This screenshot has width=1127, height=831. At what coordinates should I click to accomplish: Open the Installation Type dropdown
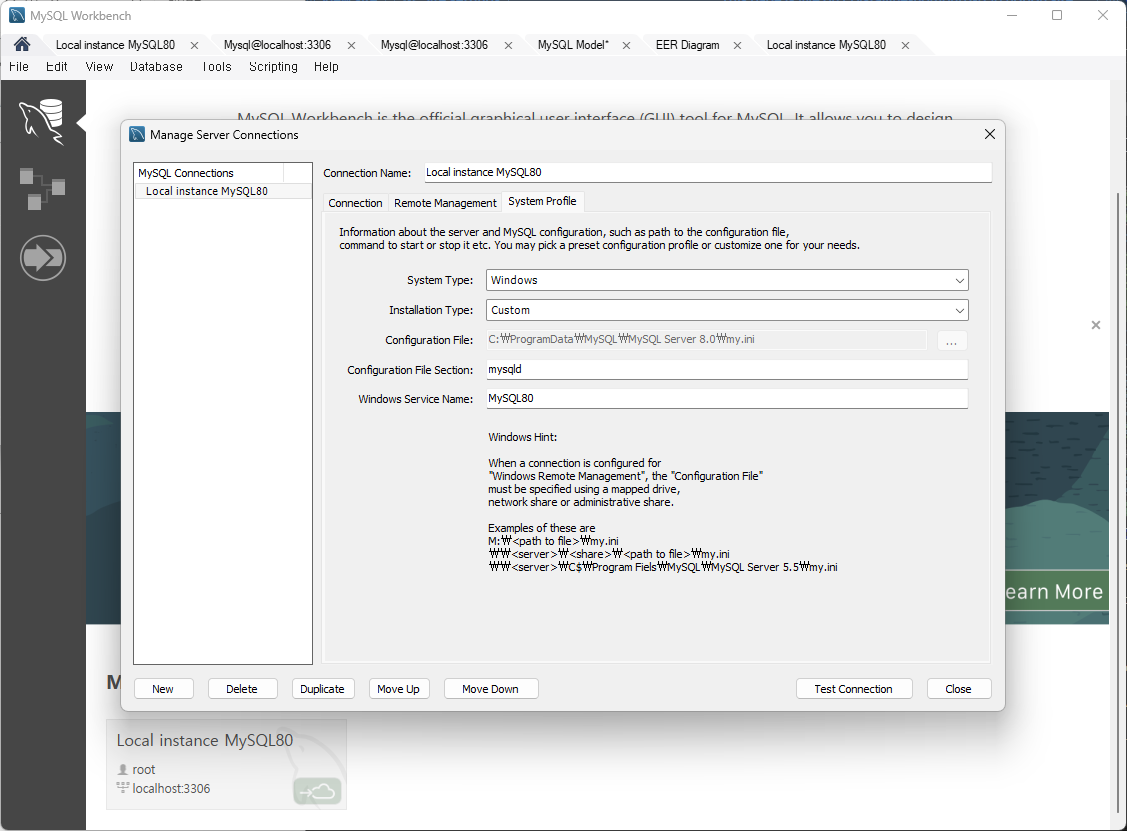[727, 311]
